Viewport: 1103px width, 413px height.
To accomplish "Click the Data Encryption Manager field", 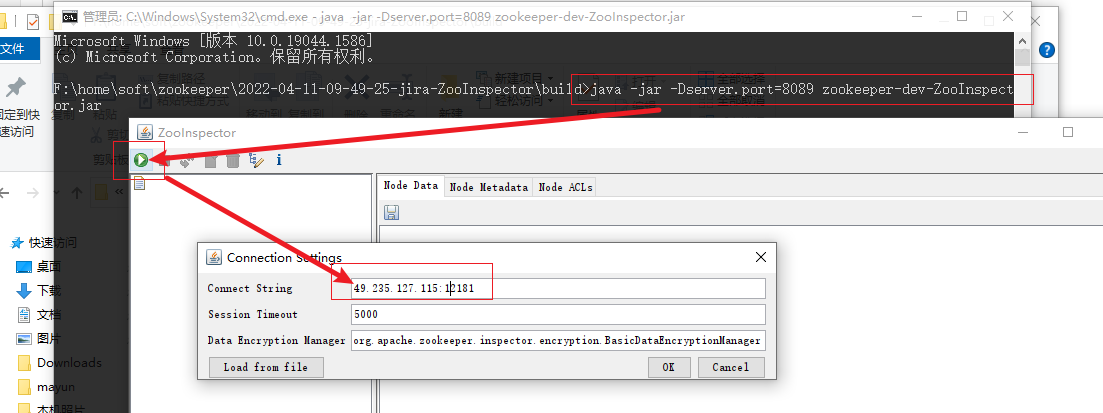I will pos(558,341).
